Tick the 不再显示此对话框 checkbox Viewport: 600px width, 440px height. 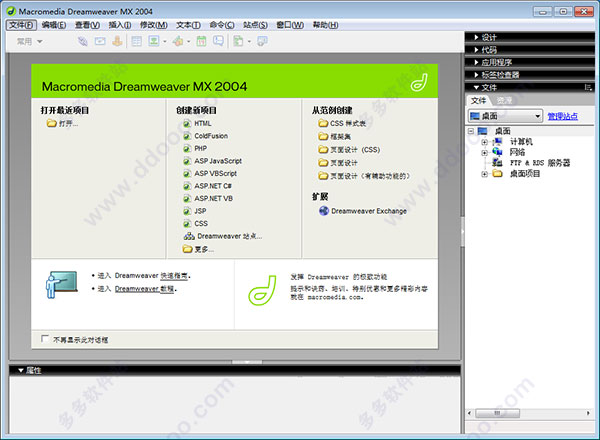(45, 339)
